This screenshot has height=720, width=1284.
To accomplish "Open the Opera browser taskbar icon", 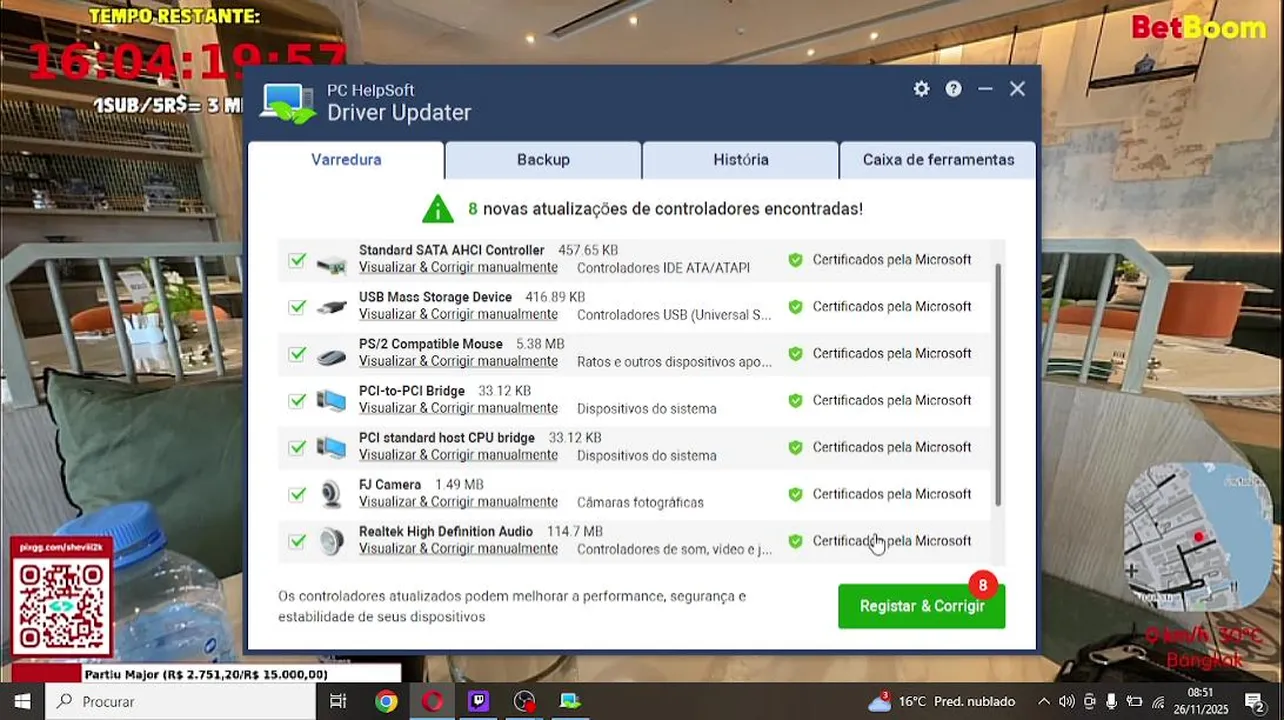I will click(432, 701).
